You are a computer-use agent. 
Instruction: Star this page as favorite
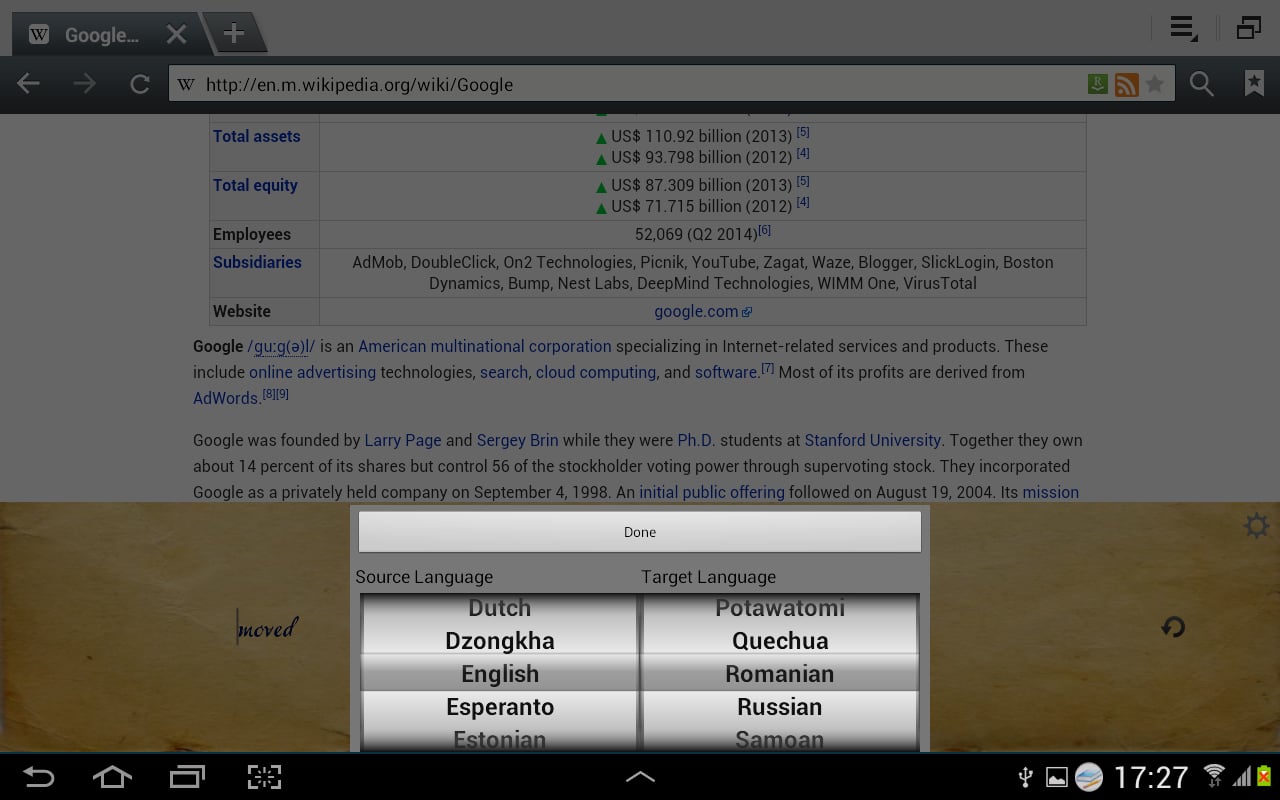coord(1155,84)
